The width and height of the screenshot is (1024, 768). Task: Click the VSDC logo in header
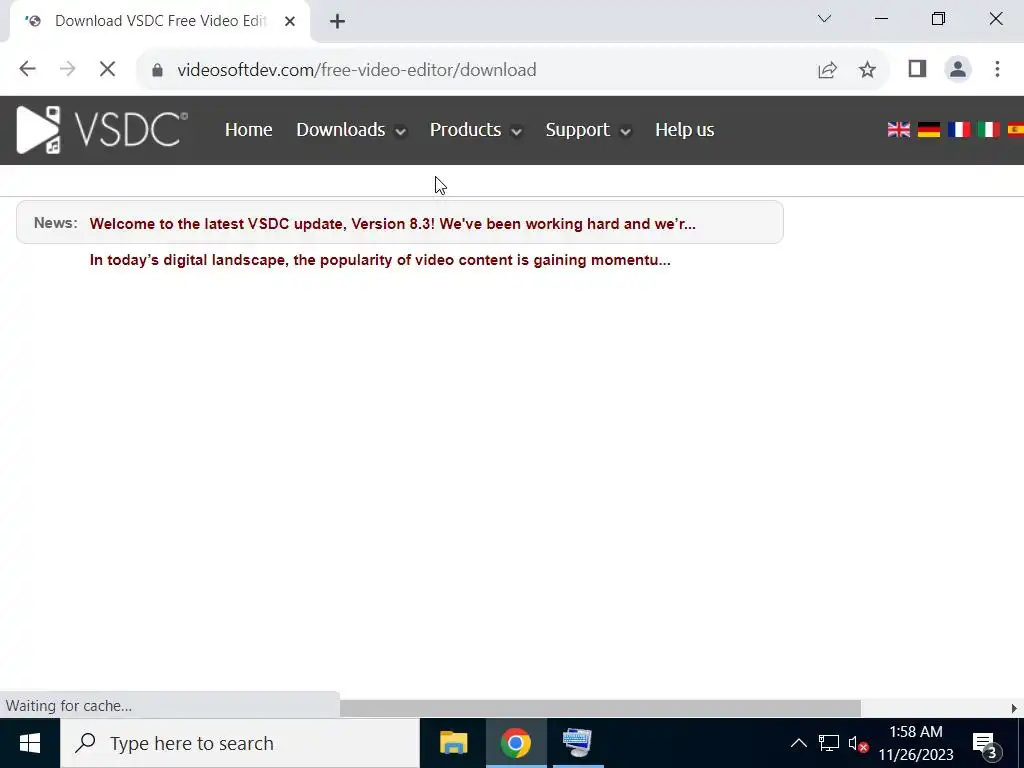(x=102, y=129)
